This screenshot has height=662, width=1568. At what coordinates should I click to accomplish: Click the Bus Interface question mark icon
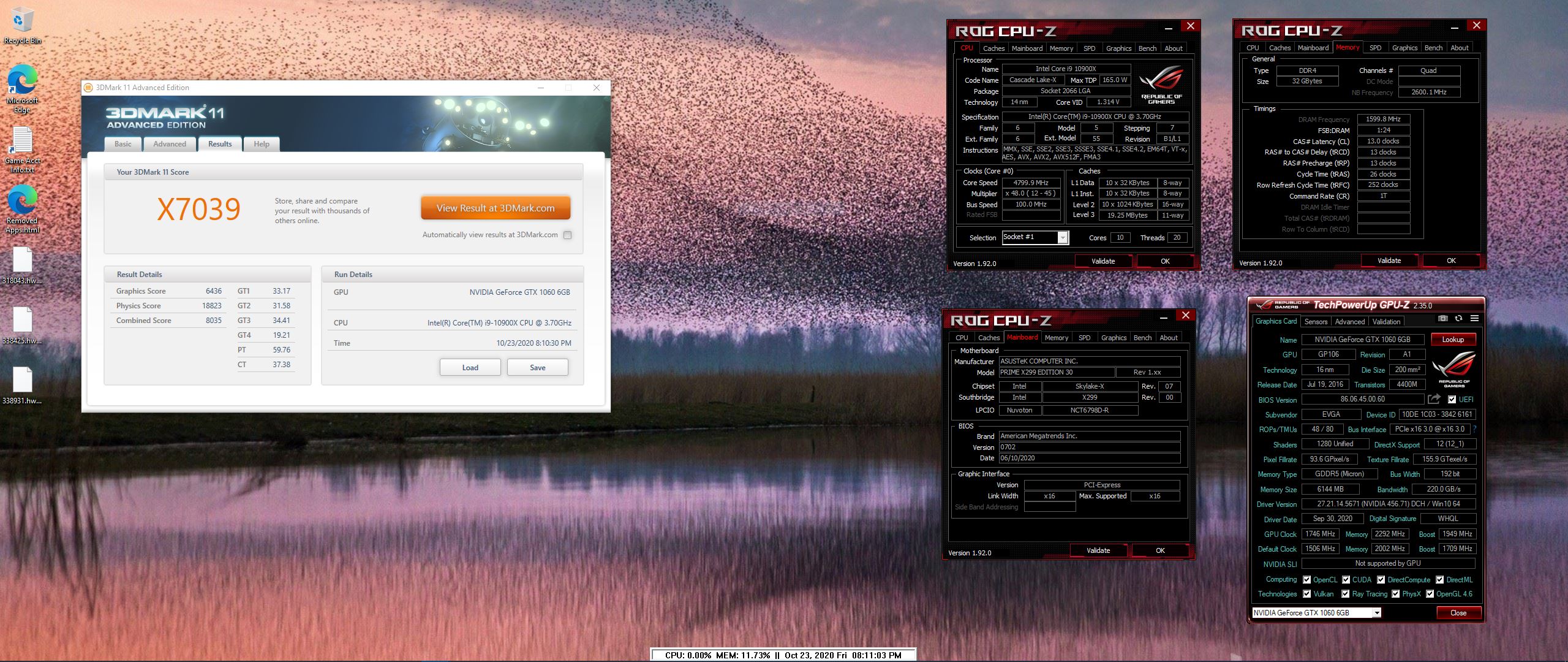pos(1474,429)
